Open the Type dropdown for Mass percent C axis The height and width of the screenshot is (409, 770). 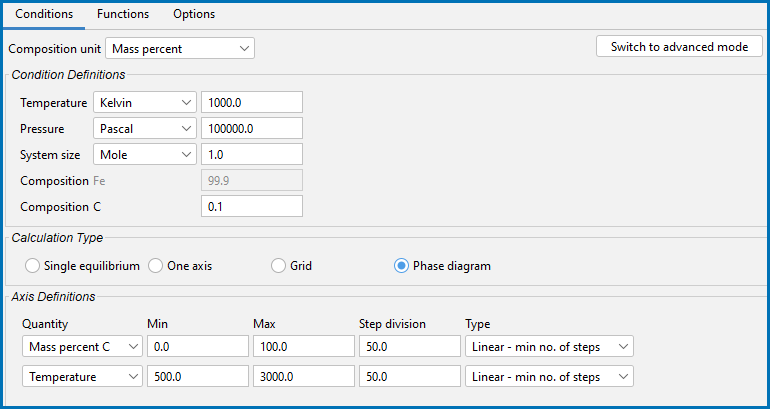[550, 347]
